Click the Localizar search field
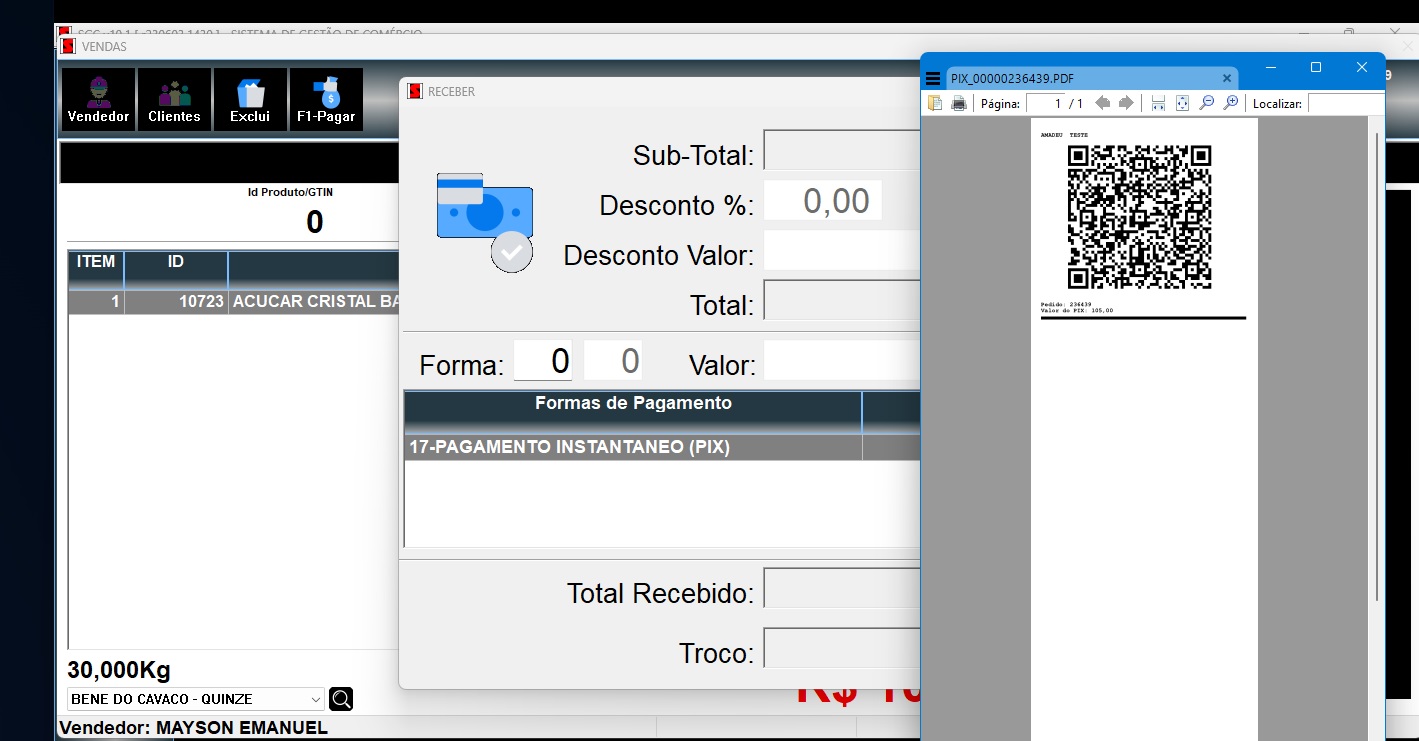This screenshot has width=1419, height=741. 1345,103
